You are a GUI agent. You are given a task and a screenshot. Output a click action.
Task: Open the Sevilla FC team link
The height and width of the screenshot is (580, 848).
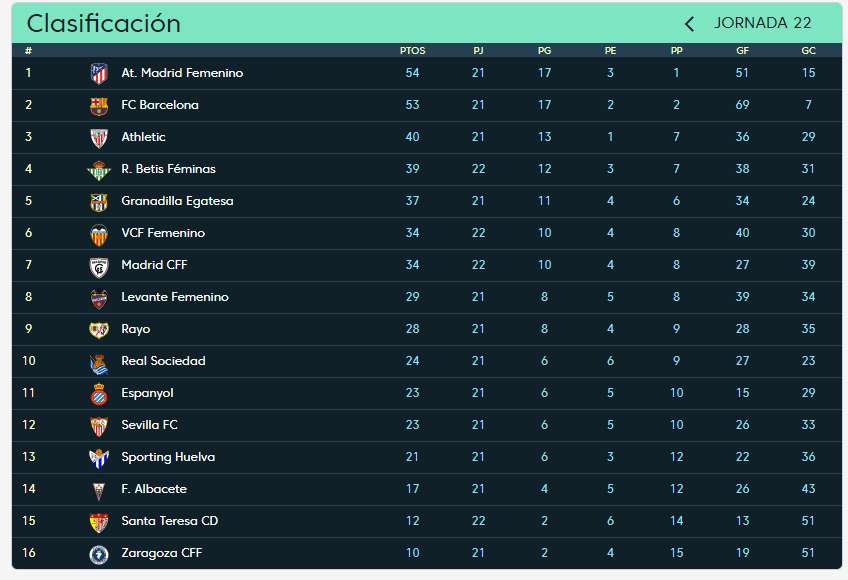click(x=149, y=425)
